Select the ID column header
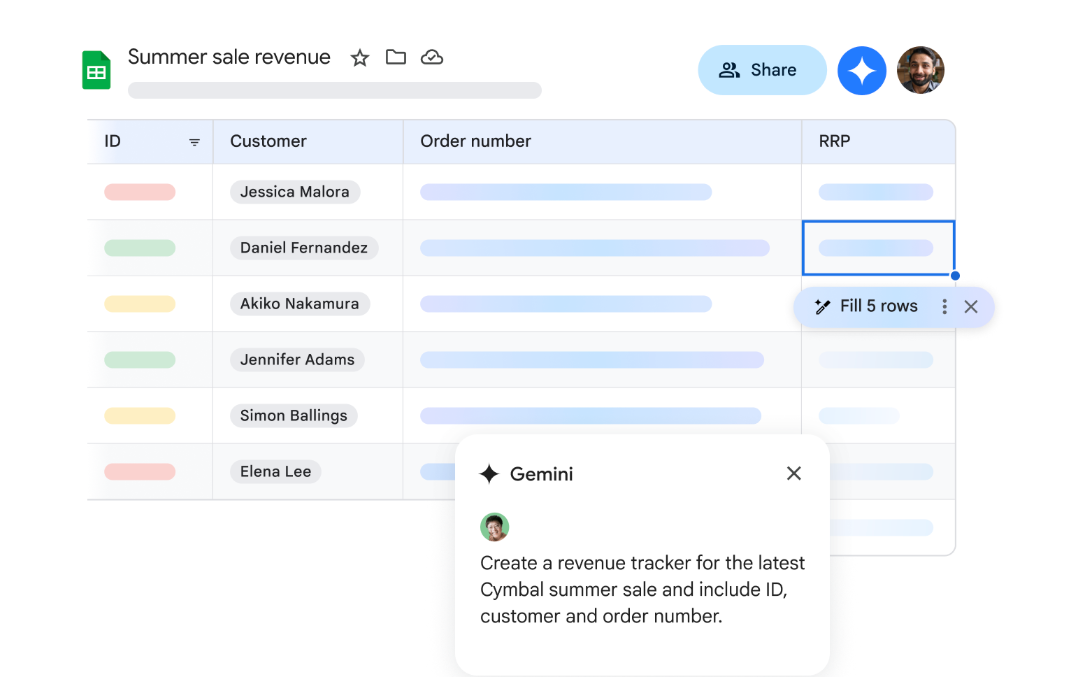 tap(150, 142)
